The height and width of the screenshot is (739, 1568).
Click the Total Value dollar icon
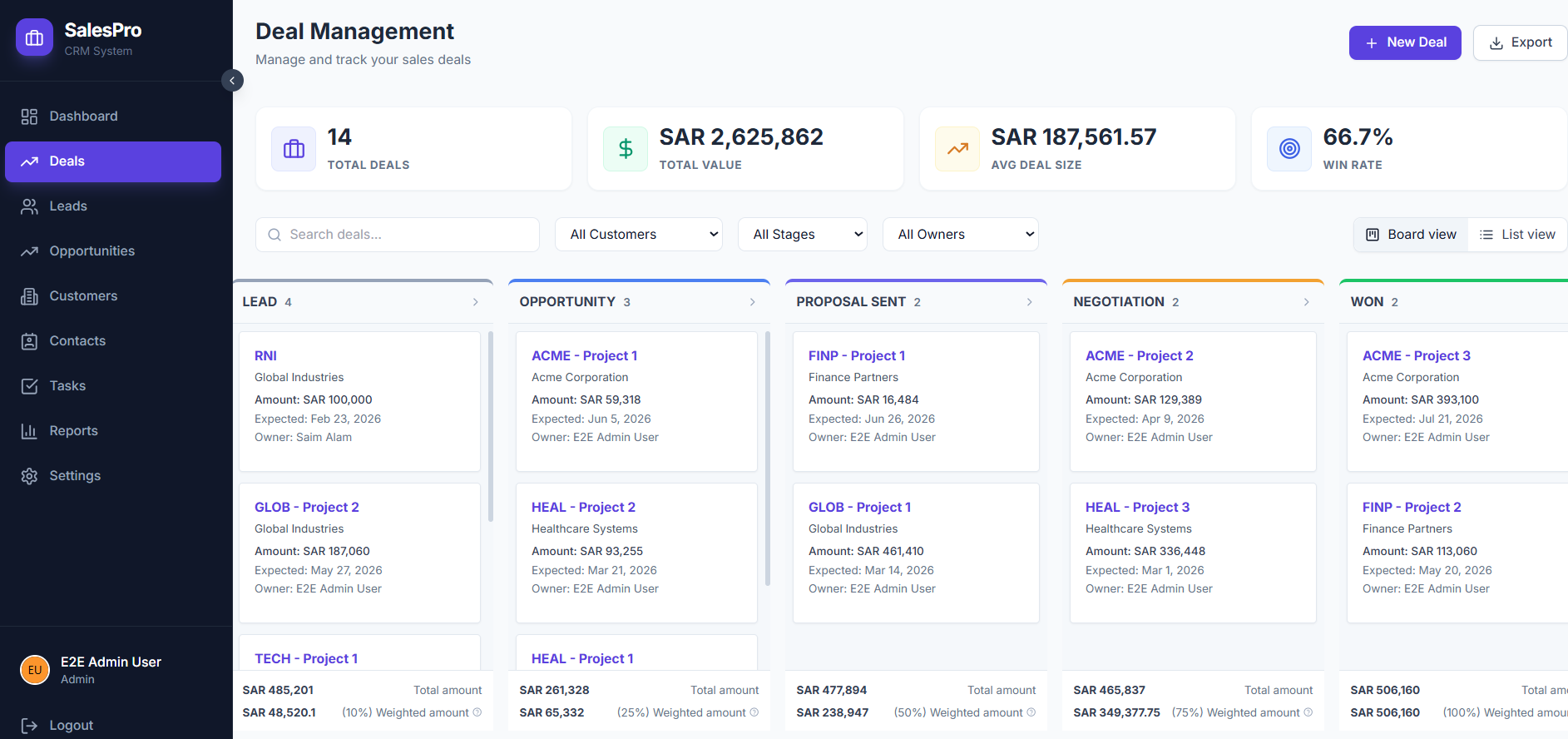626,149
